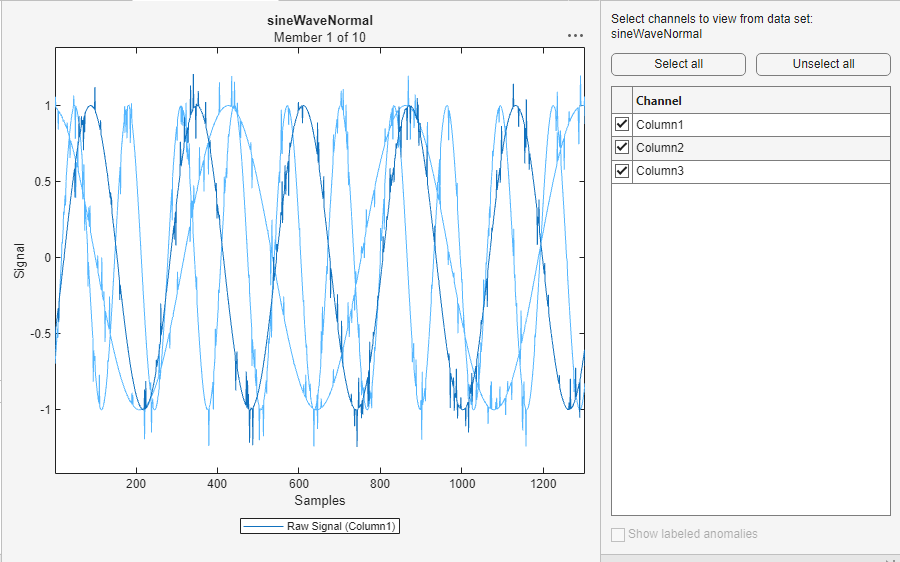Open the three-dot plot options menu
This screenshot has width=900, height=562.
click(x=575, y=35)
